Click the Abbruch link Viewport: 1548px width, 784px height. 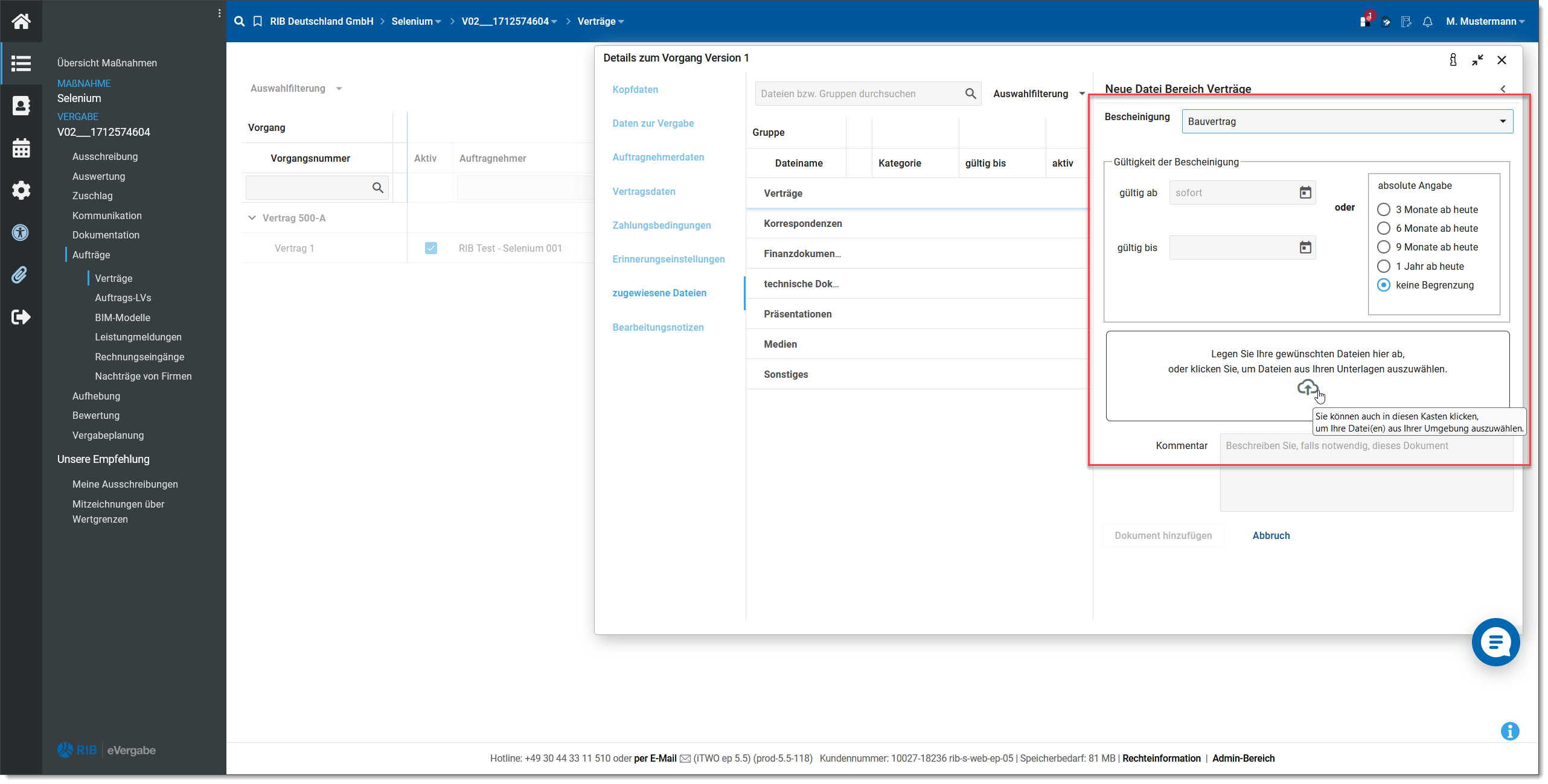point(1271,535)
